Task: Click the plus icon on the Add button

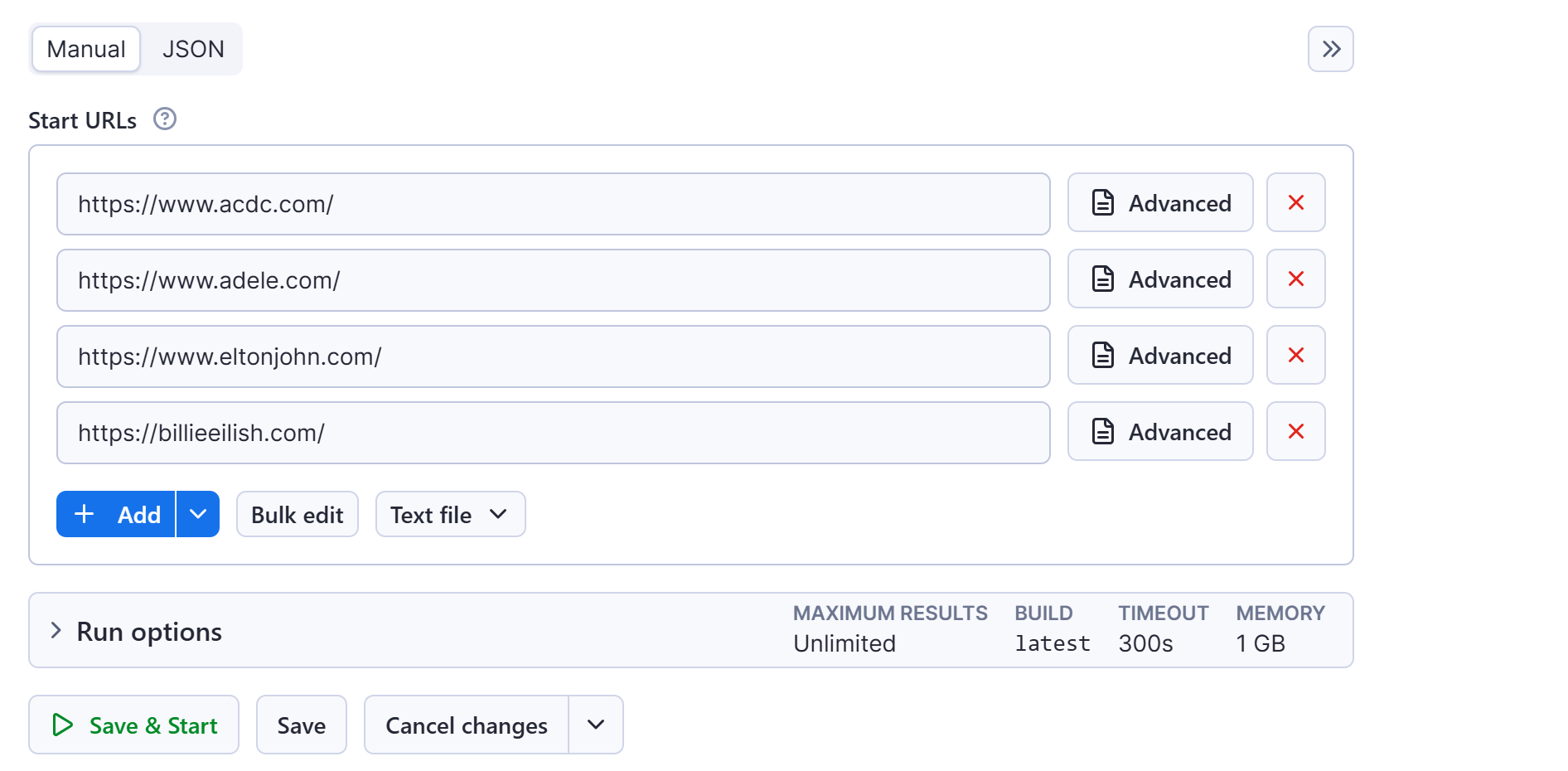Action: click(84, 514)
